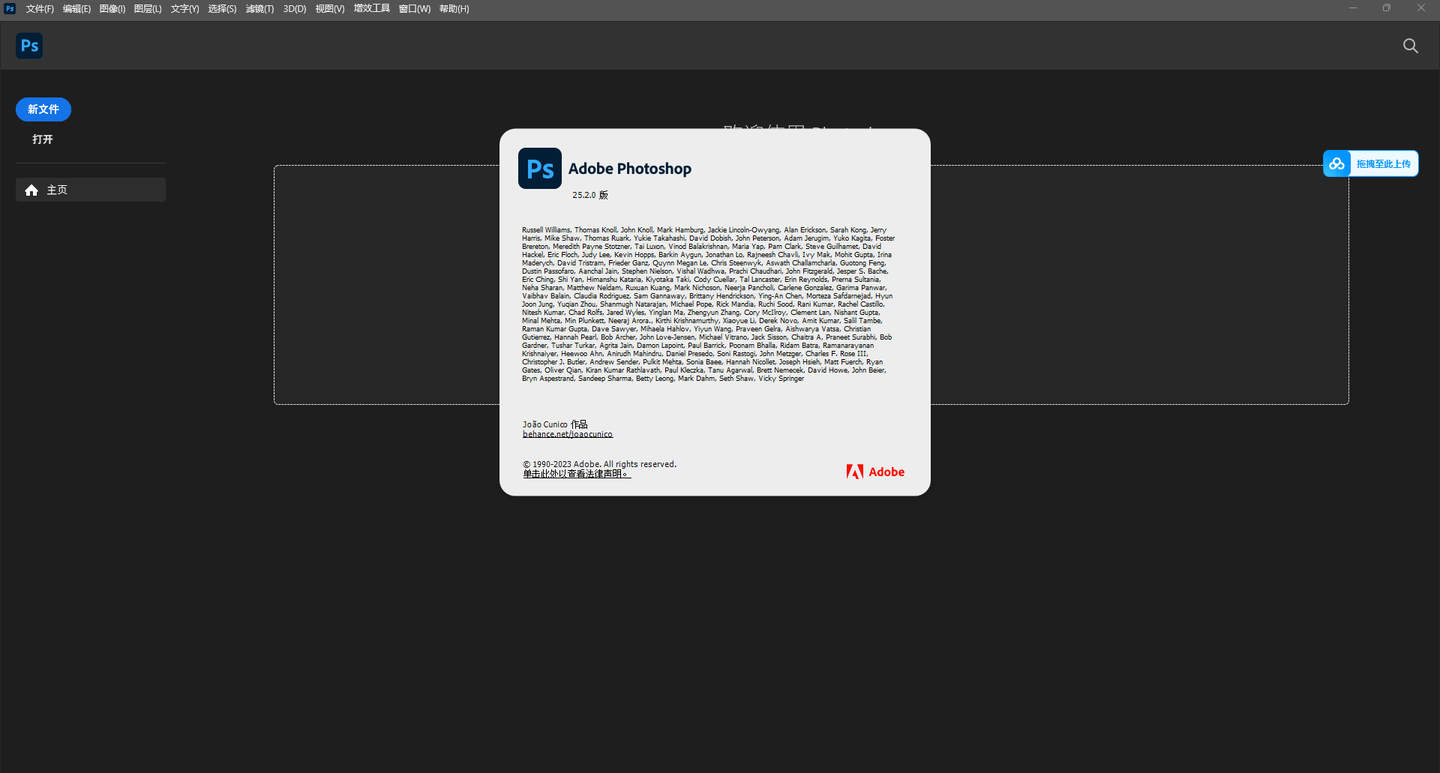
Task: Open the 视图(V) menu
Action: [x=330, y=9]
